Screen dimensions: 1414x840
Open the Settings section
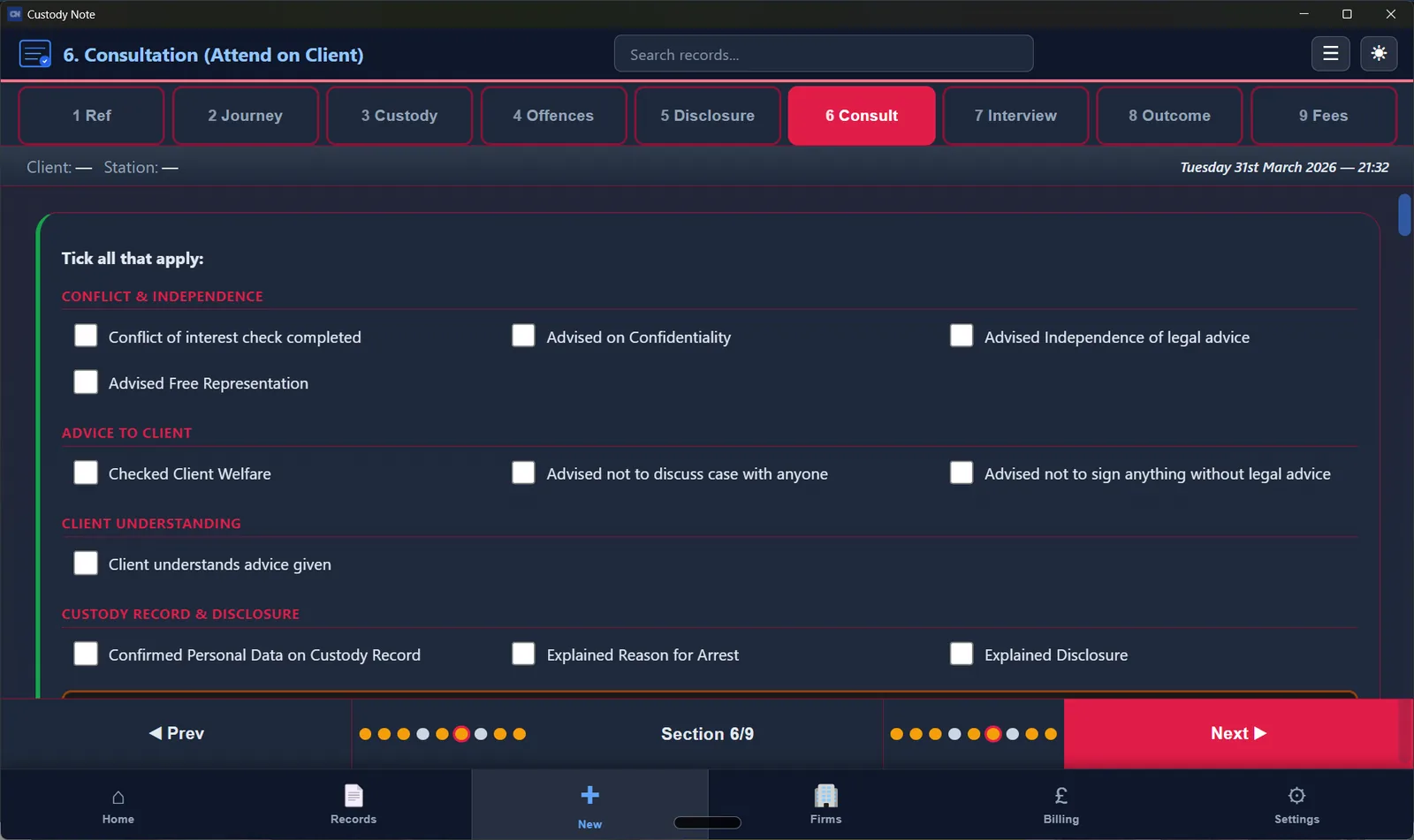[1296, 804]
